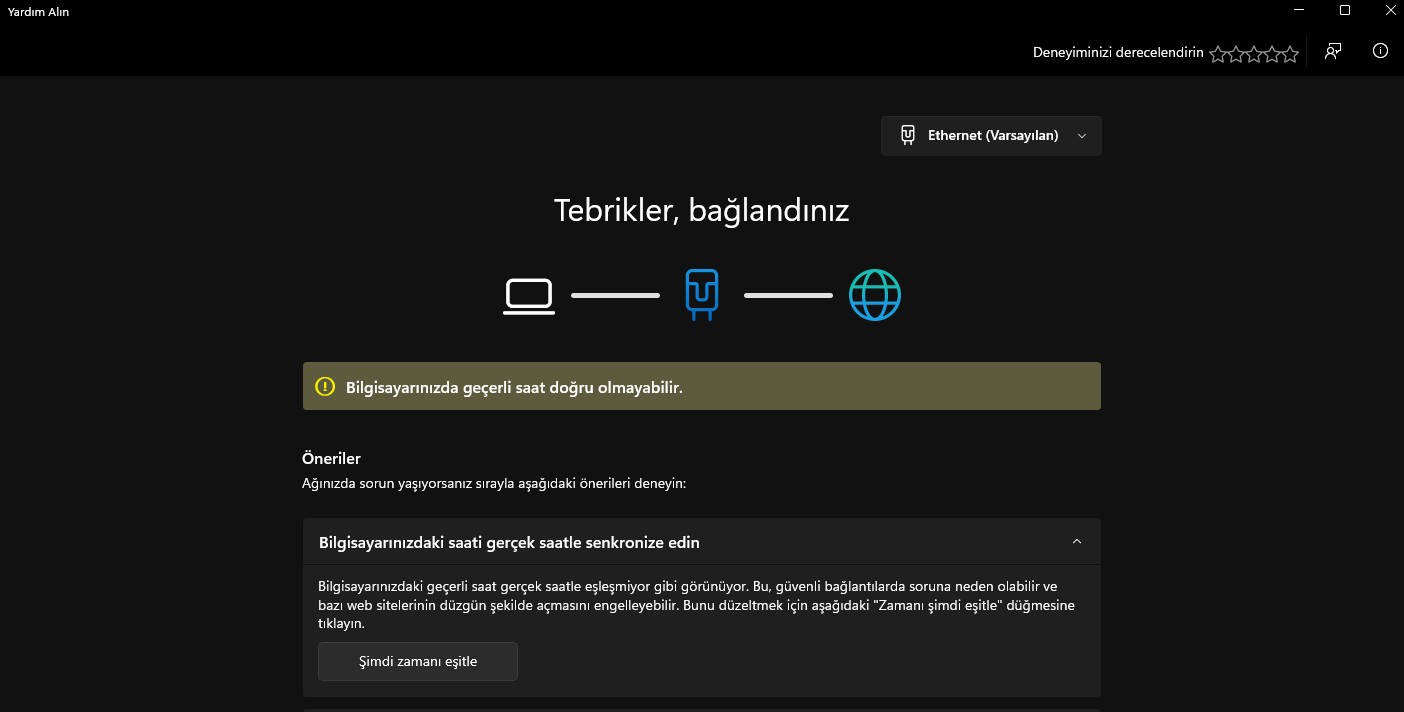Open the Ethernet (Varsayılan) network dropdown
The width and height of the screenshot is (1404, 712).
point(991,135)
